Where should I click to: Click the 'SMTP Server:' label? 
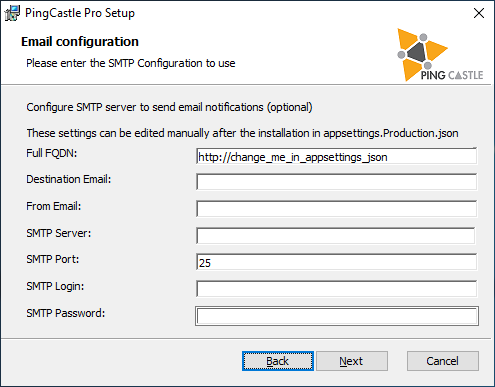(x=59, y=233)
